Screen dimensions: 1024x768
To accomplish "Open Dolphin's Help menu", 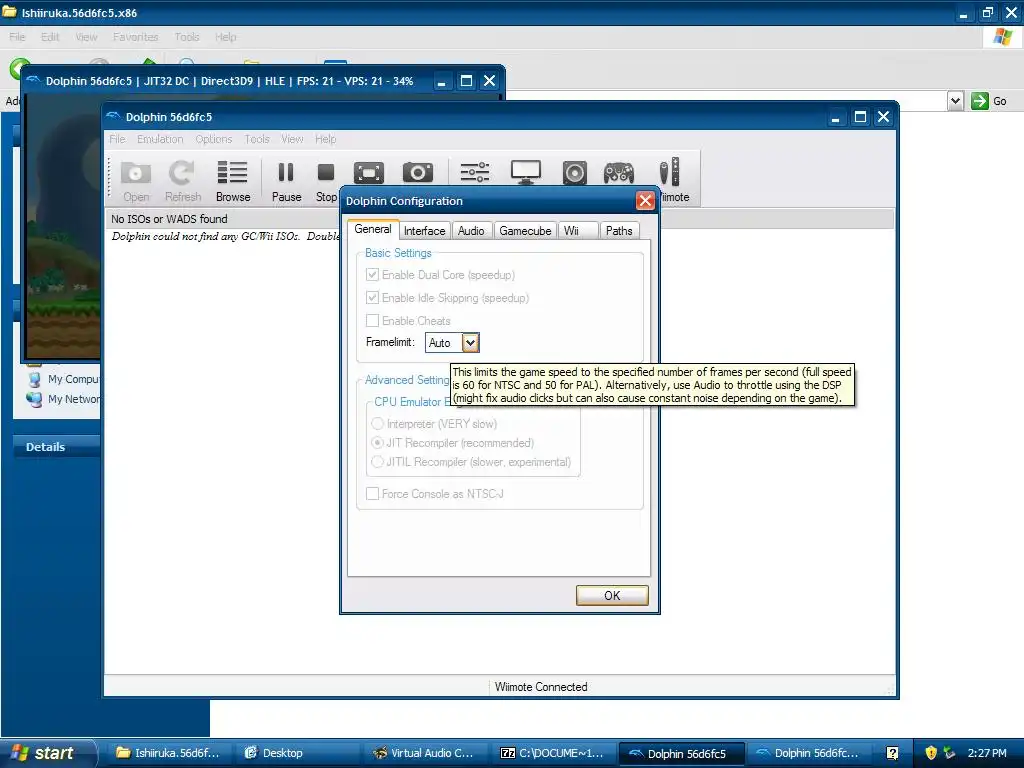I will (x=325, y=139).
